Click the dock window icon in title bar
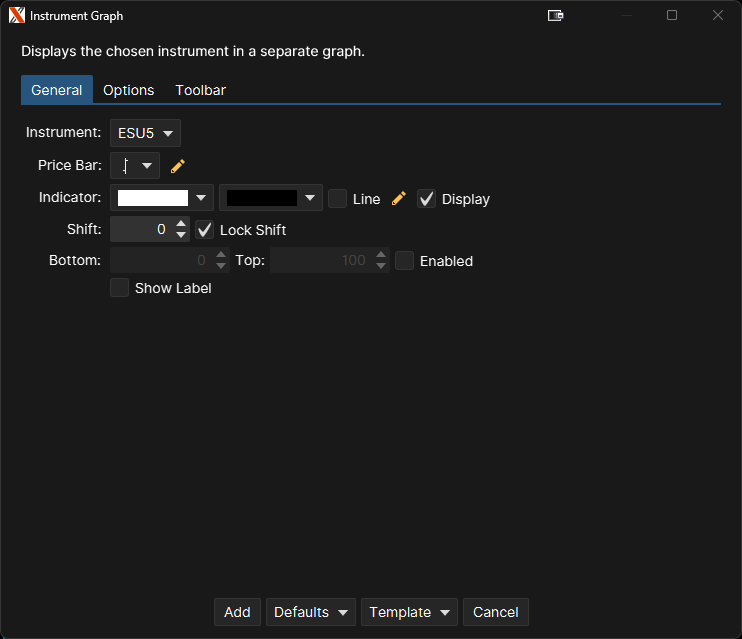This screenshot has width=742, height=639. click(556, 16)
